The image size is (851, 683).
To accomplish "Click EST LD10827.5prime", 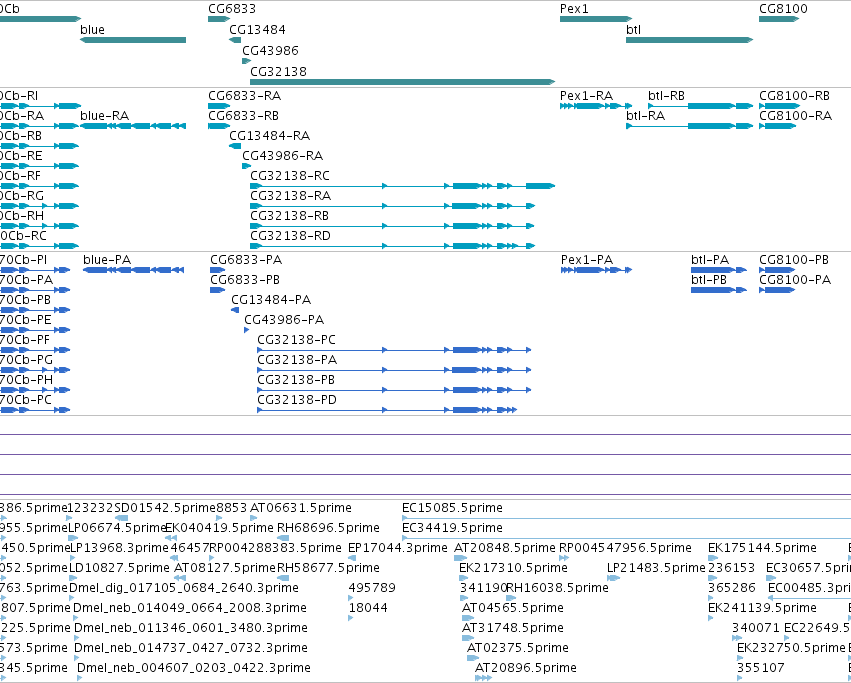I will coord(119,568).
